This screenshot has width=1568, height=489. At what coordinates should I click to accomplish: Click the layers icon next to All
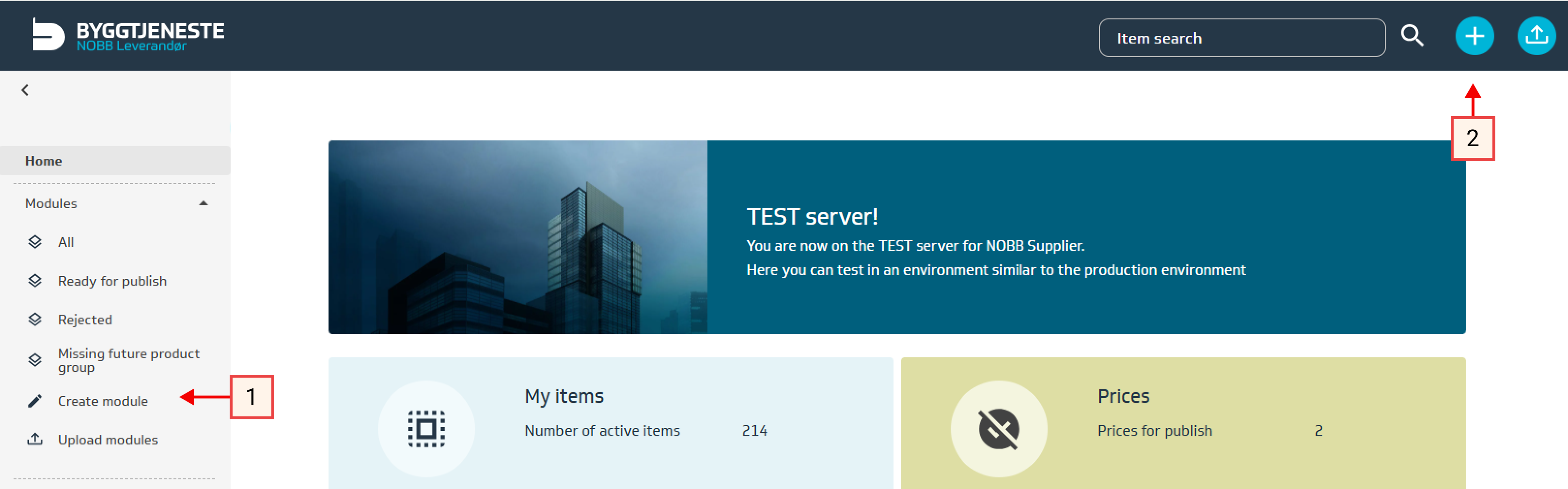click(35, 242)
